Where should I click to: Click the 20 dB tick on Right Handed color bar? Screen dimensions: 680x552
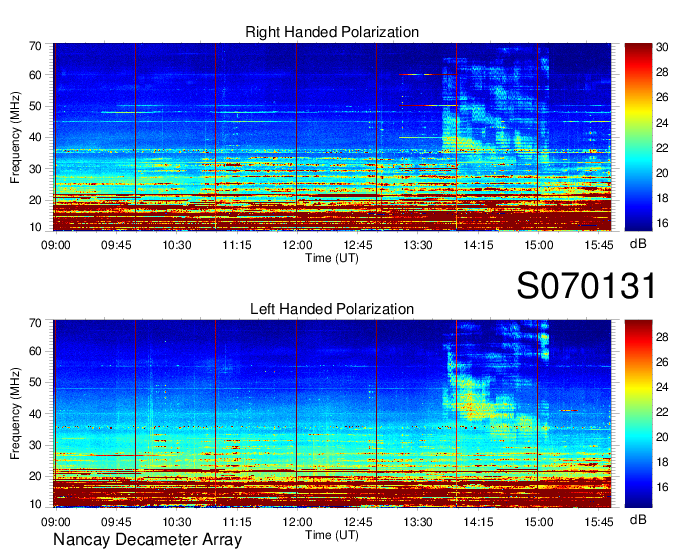click(x=662, y=173)
